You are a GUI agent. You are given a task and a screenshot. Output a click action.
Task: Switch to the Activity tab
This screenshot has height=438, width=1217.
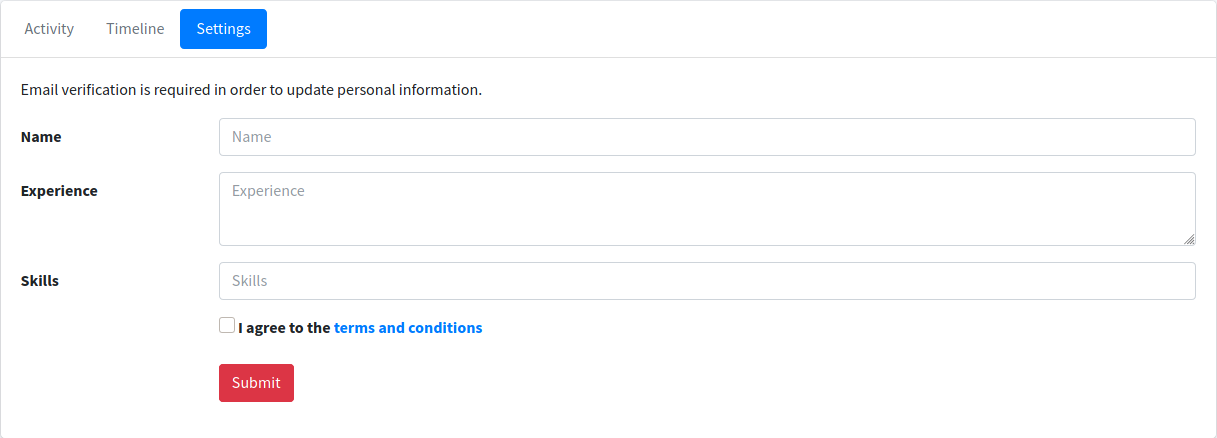click(49, 29)
